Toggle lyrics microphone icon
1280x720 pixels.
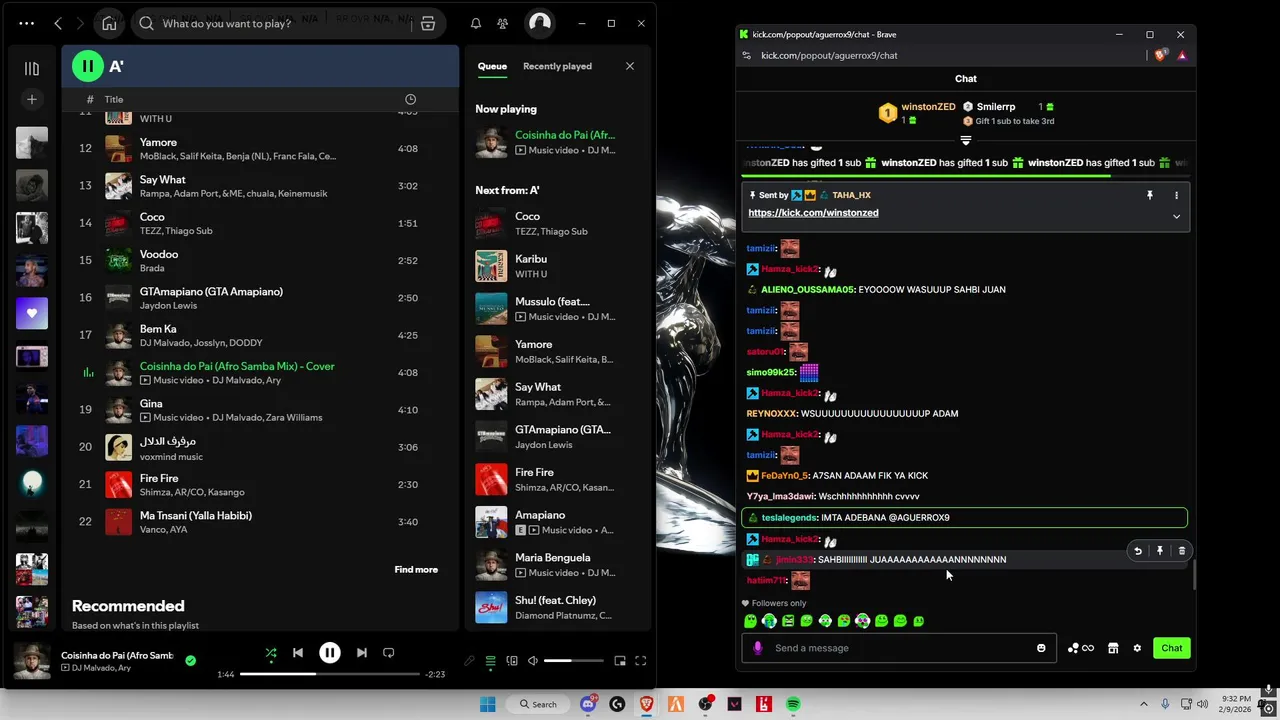(469, 660)
